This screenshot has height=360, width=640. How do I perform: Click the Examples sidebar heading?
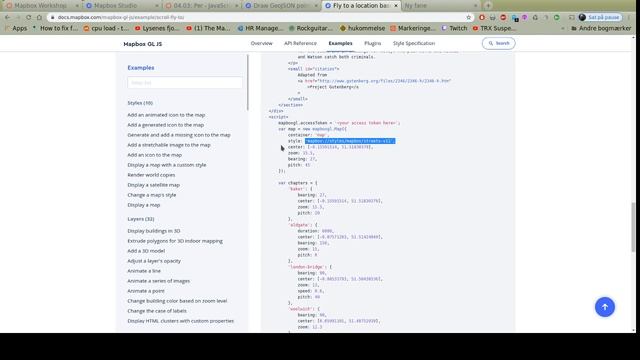click(x=140, y=68)
